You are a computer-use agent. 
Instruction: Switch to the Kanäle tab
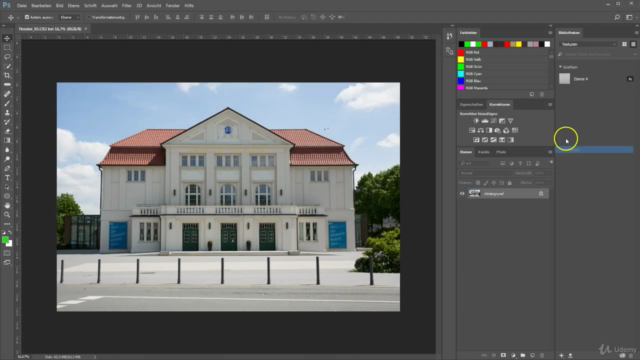point(484,152)
